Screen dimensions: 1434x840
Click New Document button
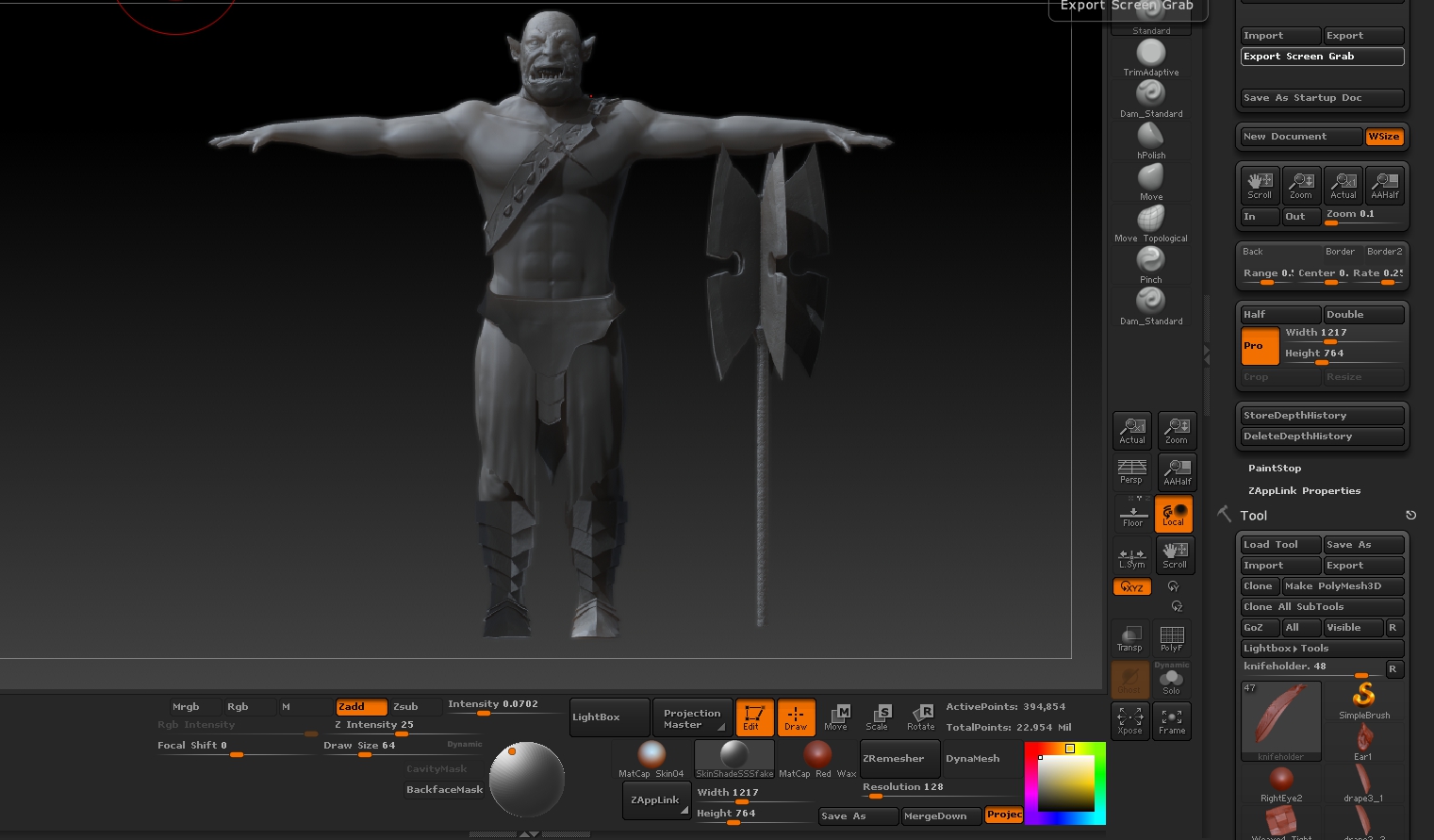[x=1301, y=137]
